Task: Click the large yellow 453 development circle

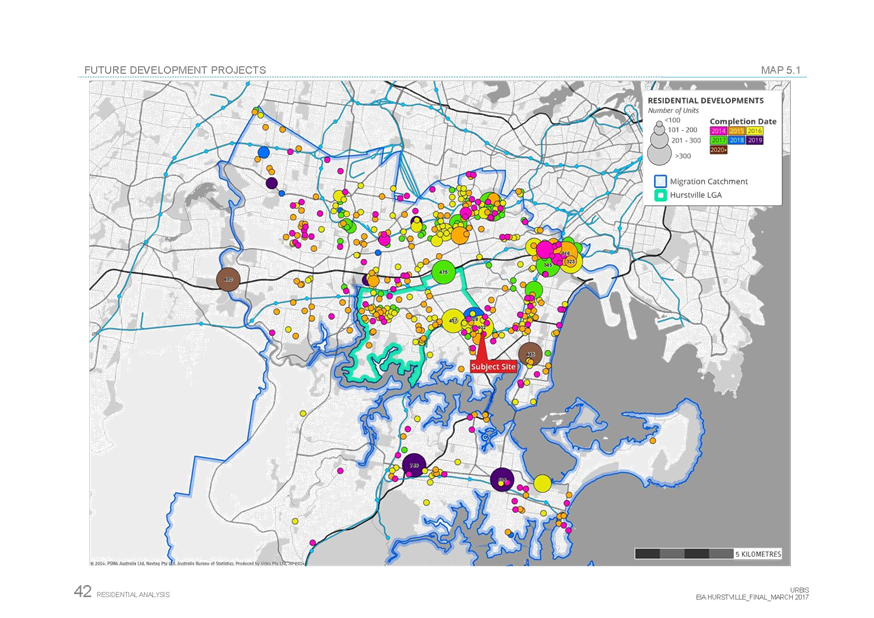Action: pos(454,320)
